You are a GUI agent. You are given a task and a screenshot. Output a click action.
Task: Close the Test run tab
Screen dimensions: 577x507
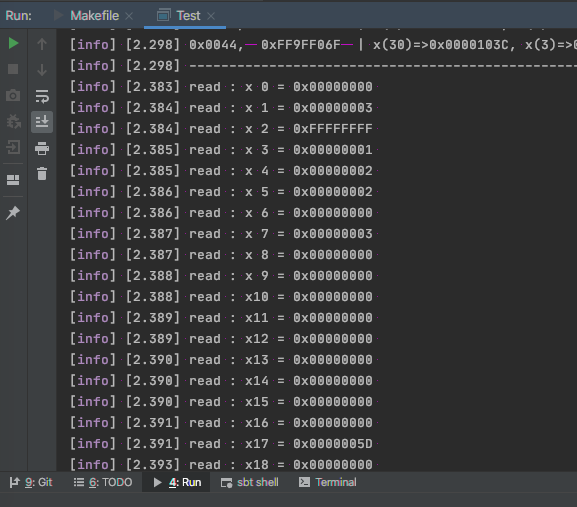click(x=211, y=16)
